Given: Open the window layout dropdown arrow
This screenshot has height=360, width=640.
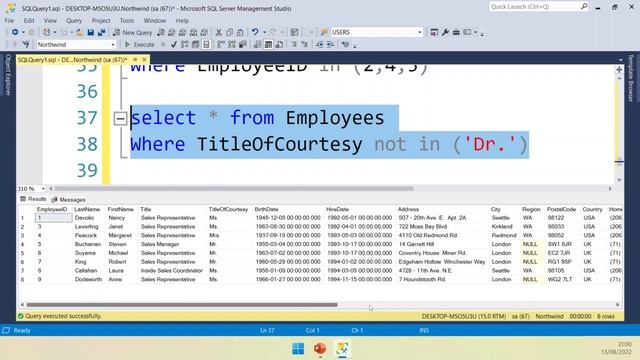Looking at the screenshot, I should [475, 32].
